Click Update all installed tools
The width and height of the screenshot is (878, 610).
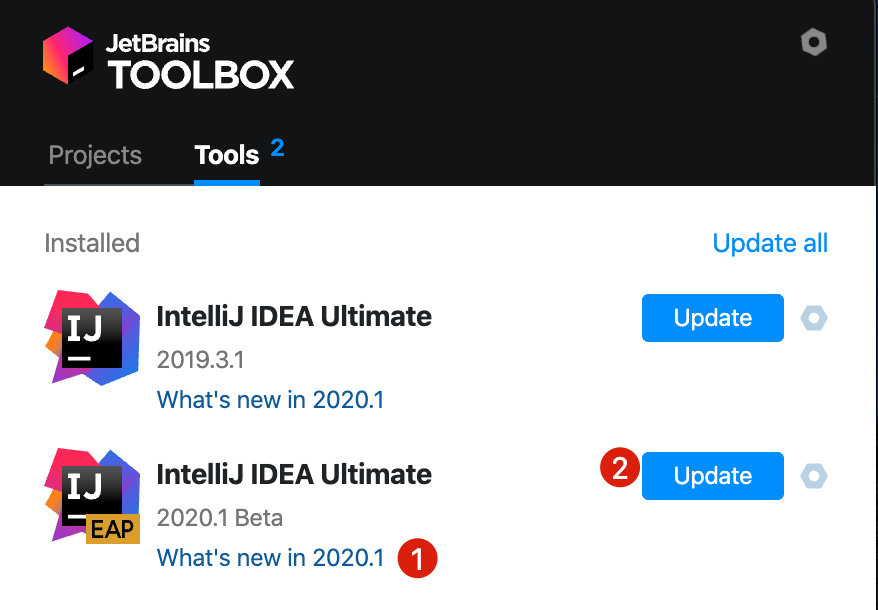(770, 243)
